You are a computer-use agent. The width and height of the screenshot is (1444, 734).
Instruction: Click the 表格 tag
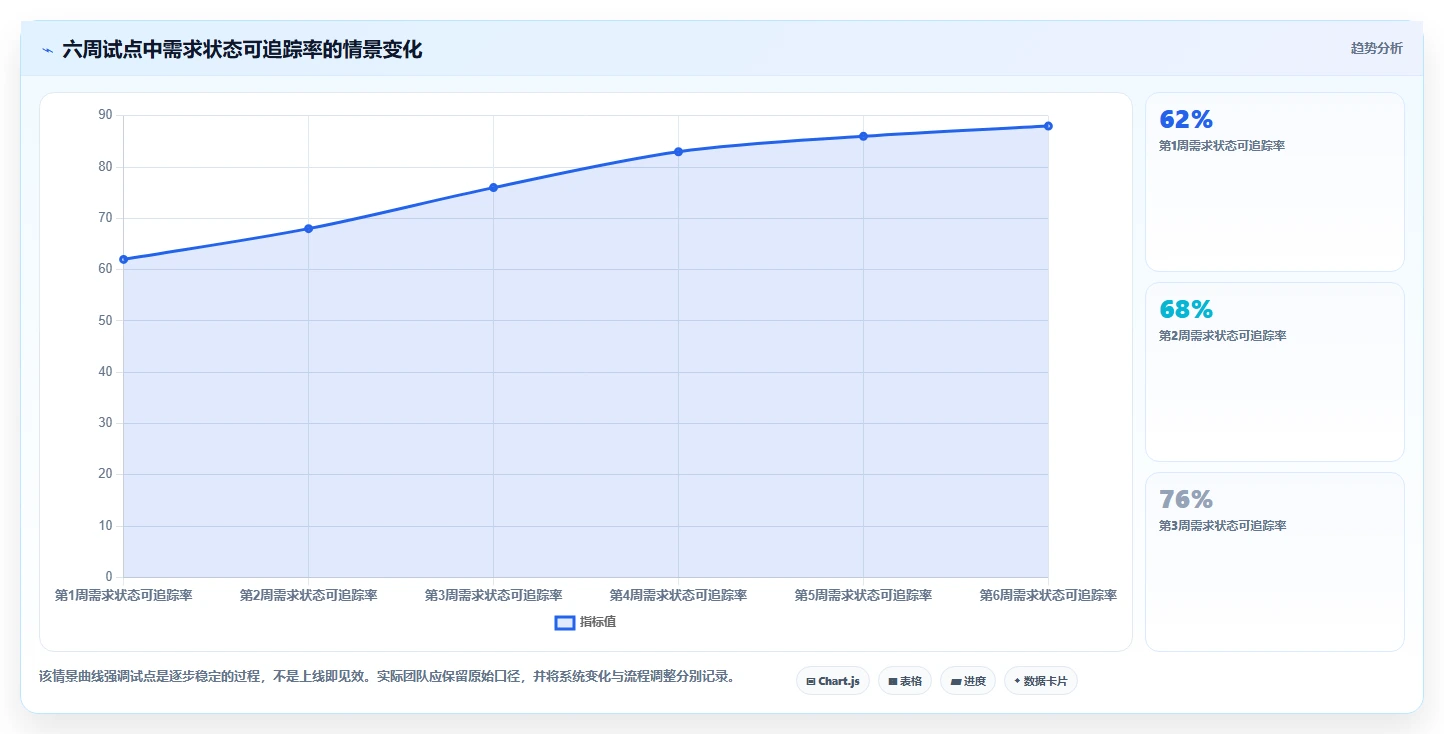[x=905, y=681]
